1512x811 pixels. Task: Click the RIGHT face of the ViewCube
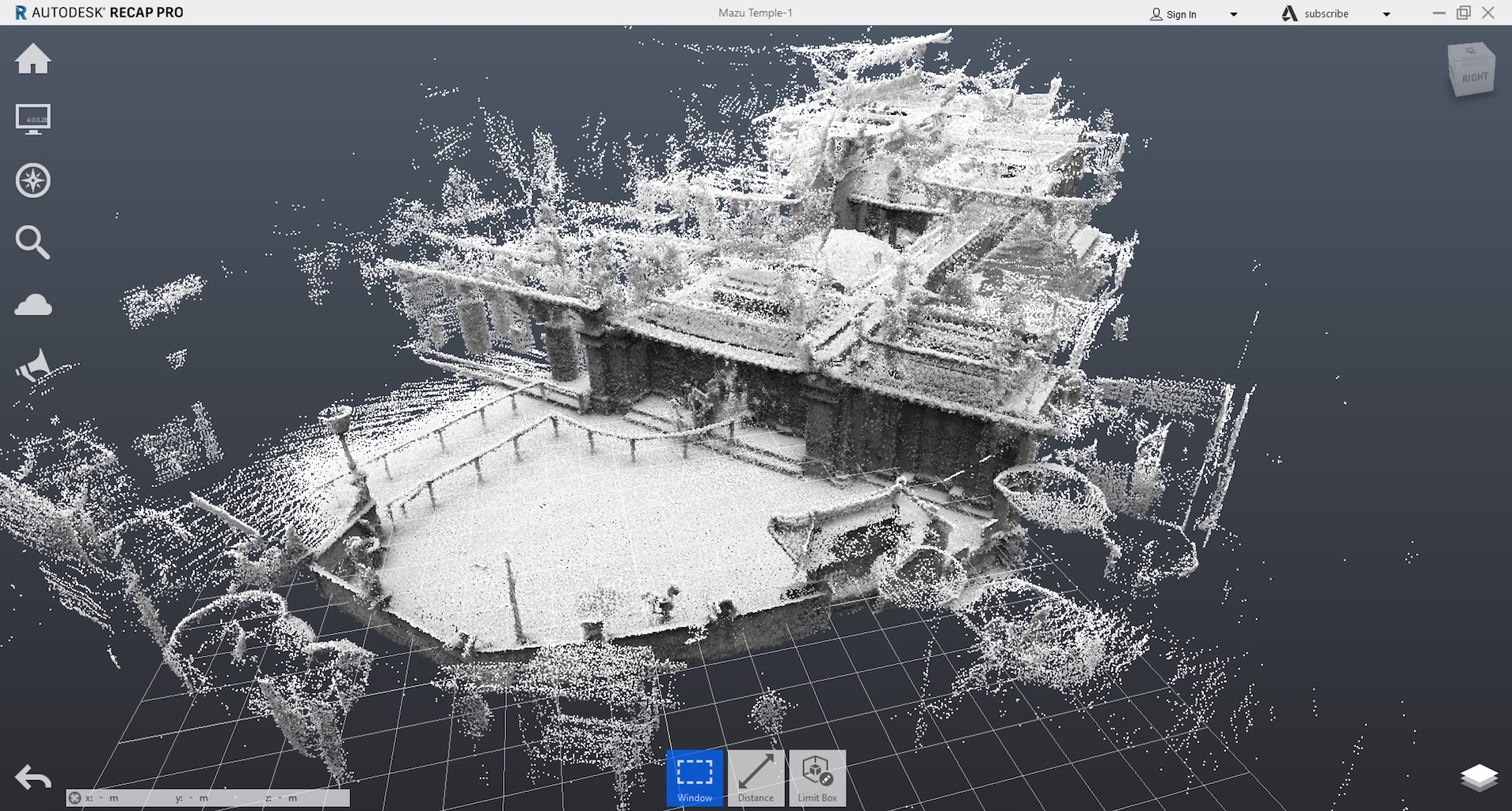tap(1475, 79)
